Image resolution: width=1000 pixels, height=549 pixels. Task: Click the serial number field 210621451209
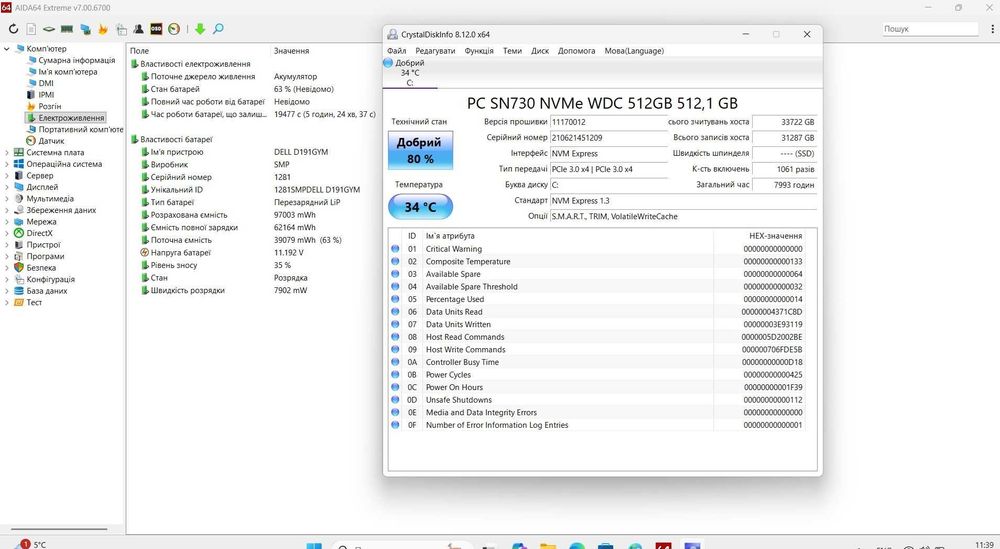(x=608, y=138)
